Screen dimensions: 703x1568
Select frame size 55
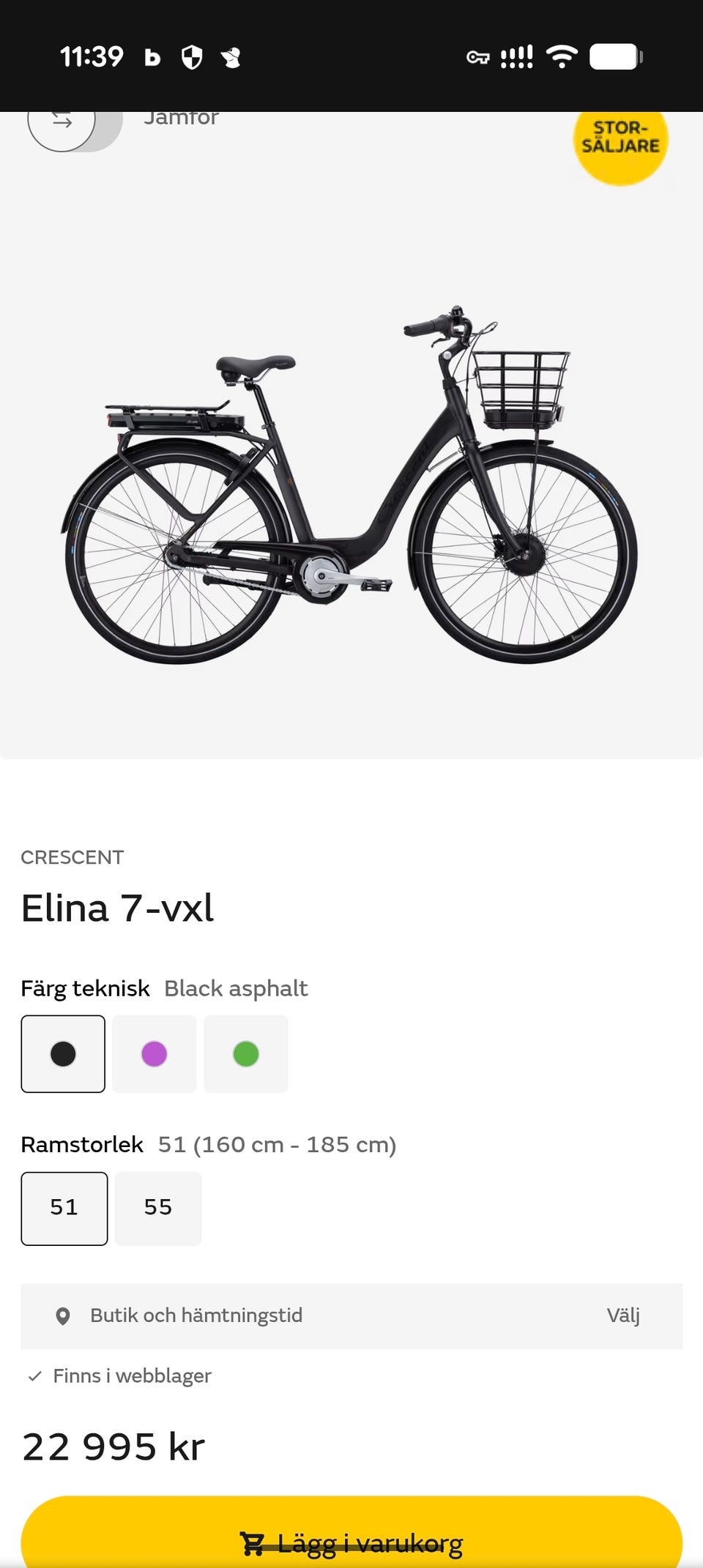[x=158, y=1208]
